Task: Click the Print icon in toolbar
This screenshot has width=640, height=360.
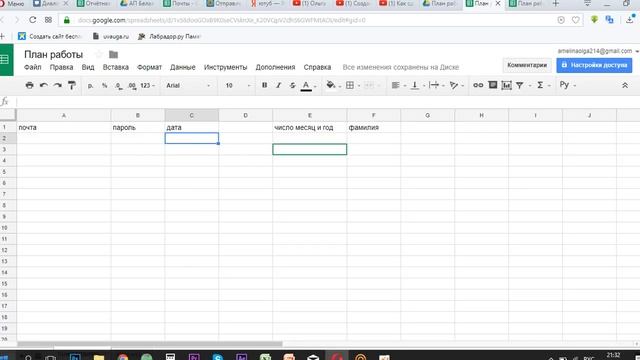Action: click(x=29, y=85)
